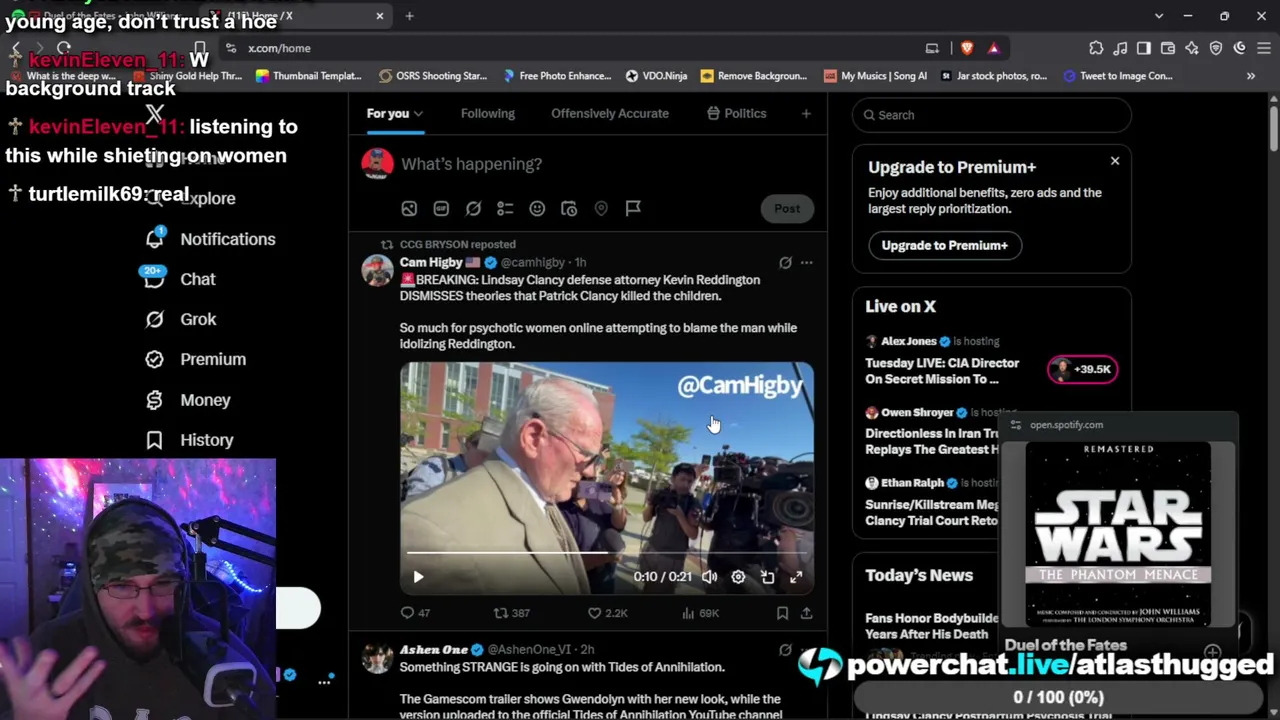Click the Upgrade to Premium+ button
The width and height of the screenshot is (1280, 720).
tap(944, 245)
